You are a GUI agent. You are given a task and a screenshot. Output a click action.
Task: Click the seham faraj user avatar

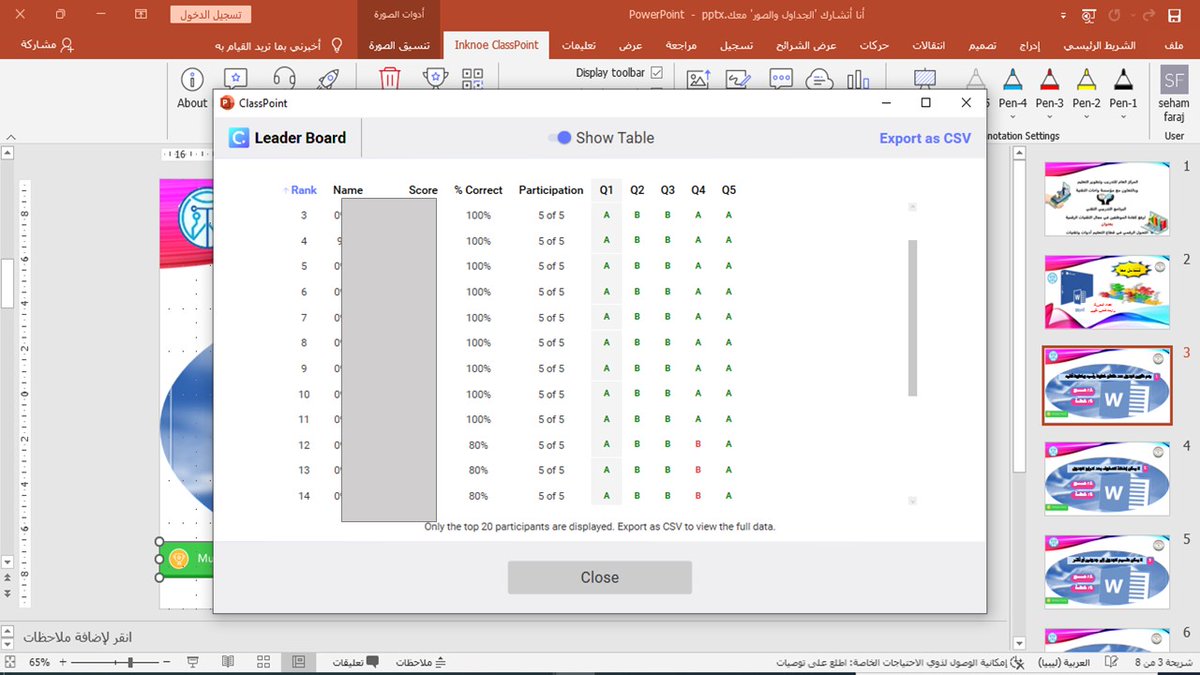1174,80
